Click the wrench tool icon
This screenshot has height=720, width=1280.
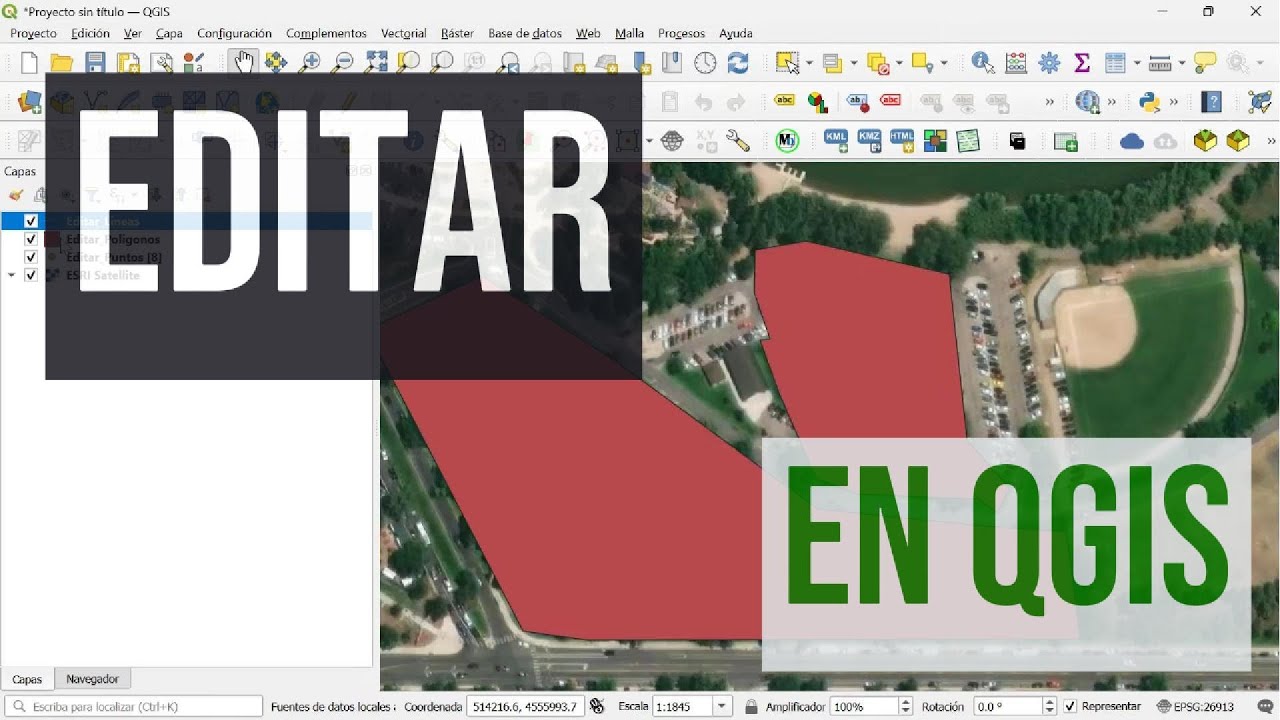click(x=738, y=141)
